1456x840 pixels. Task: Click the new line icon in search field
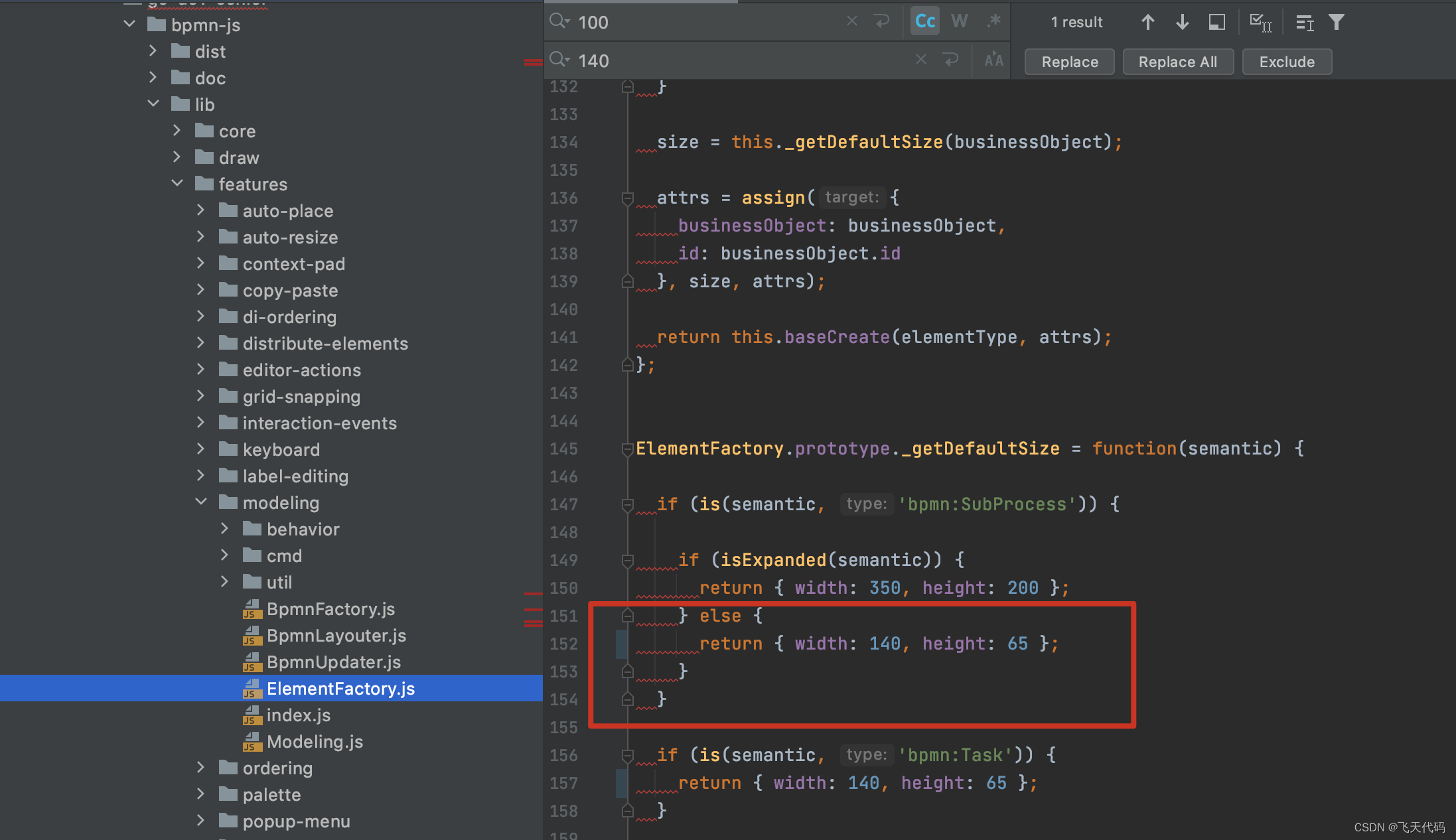click(882, 22)
